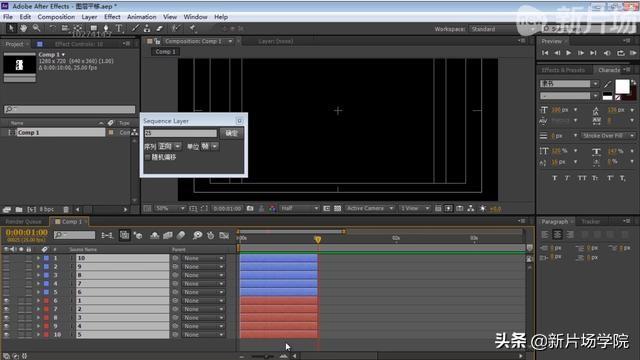Hide layer 6 using its eye icon

[7, 301]
